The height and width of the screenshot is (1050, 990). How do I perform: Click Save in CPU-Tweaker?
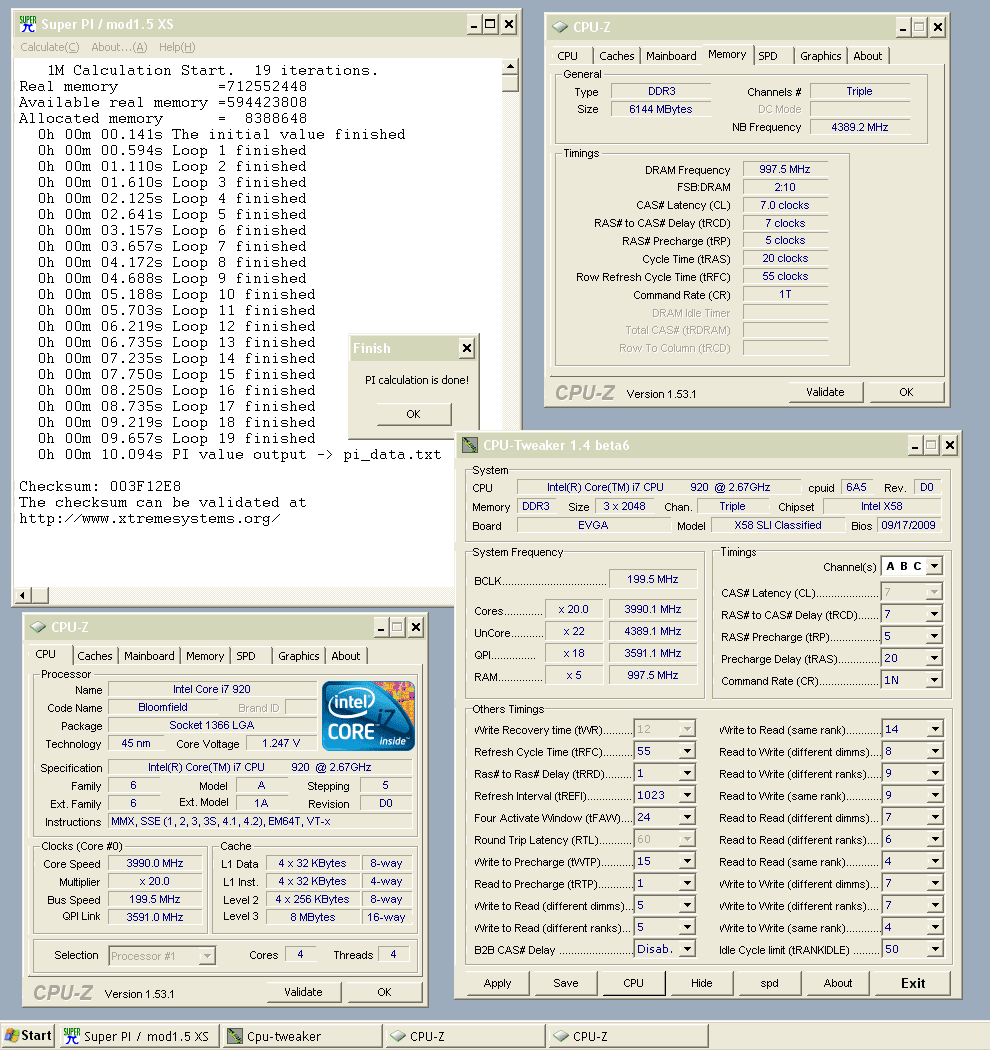pyautogui.click(x=566, y=983)
